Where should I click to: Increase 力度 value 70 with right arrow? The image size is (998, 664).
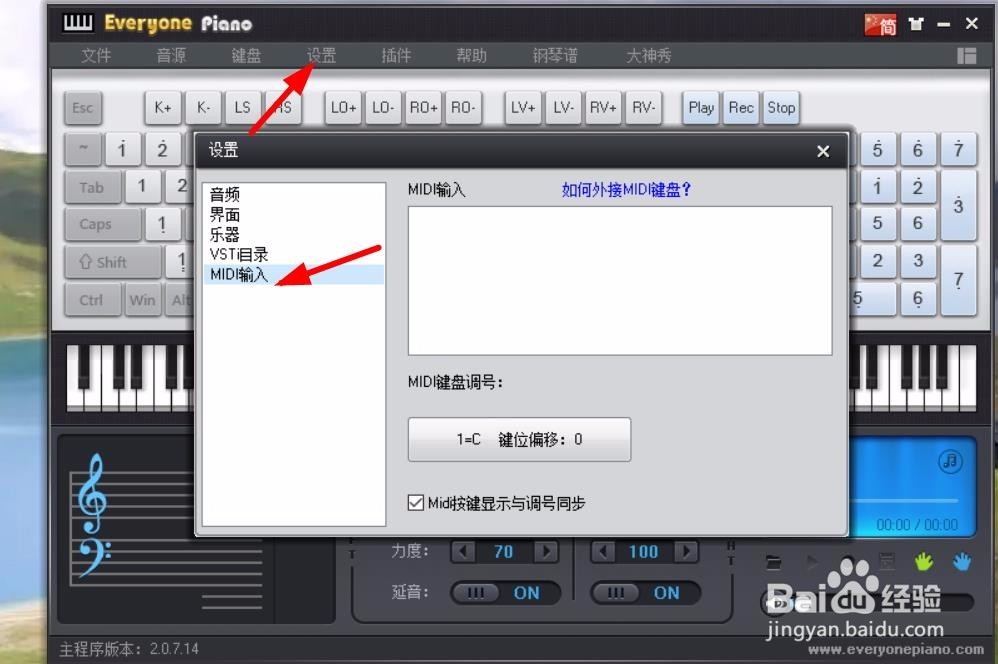(546, 551)
